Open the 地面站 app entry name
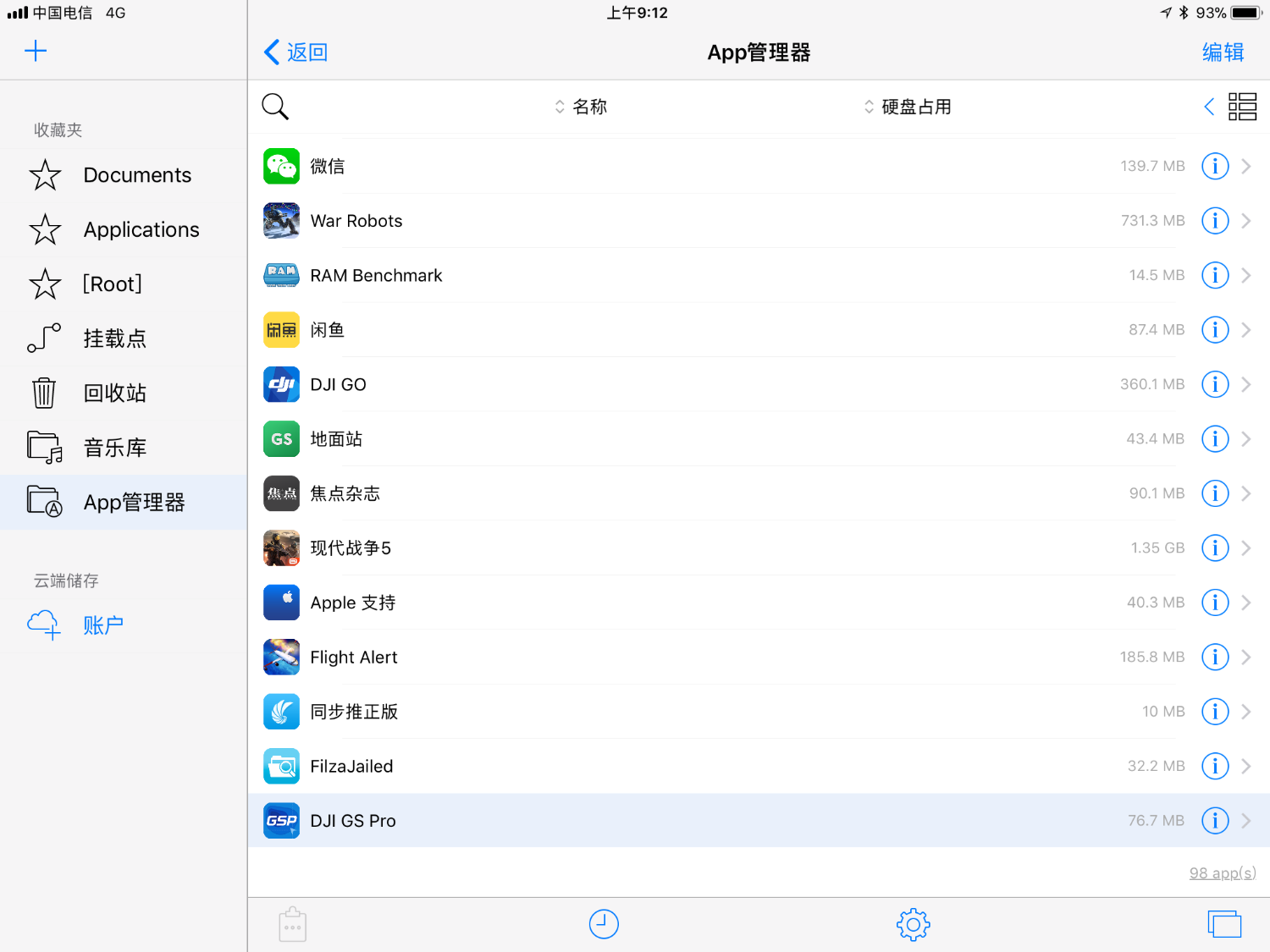 pyautogui.click(x=336, y=439)
